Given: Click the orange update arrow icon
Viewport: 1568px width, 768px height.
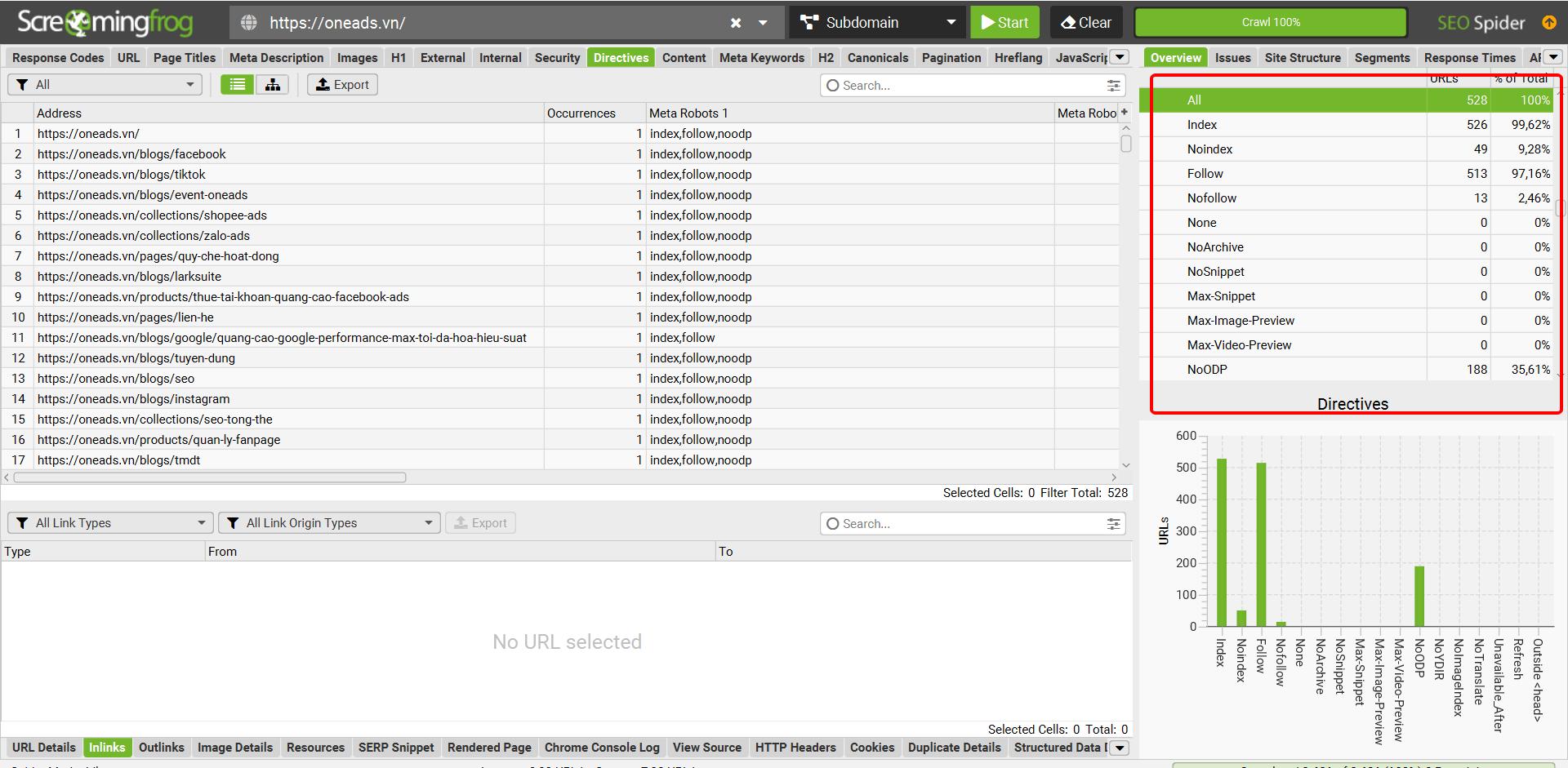Looking at the screenshot, I should (x=1548, y=22).
